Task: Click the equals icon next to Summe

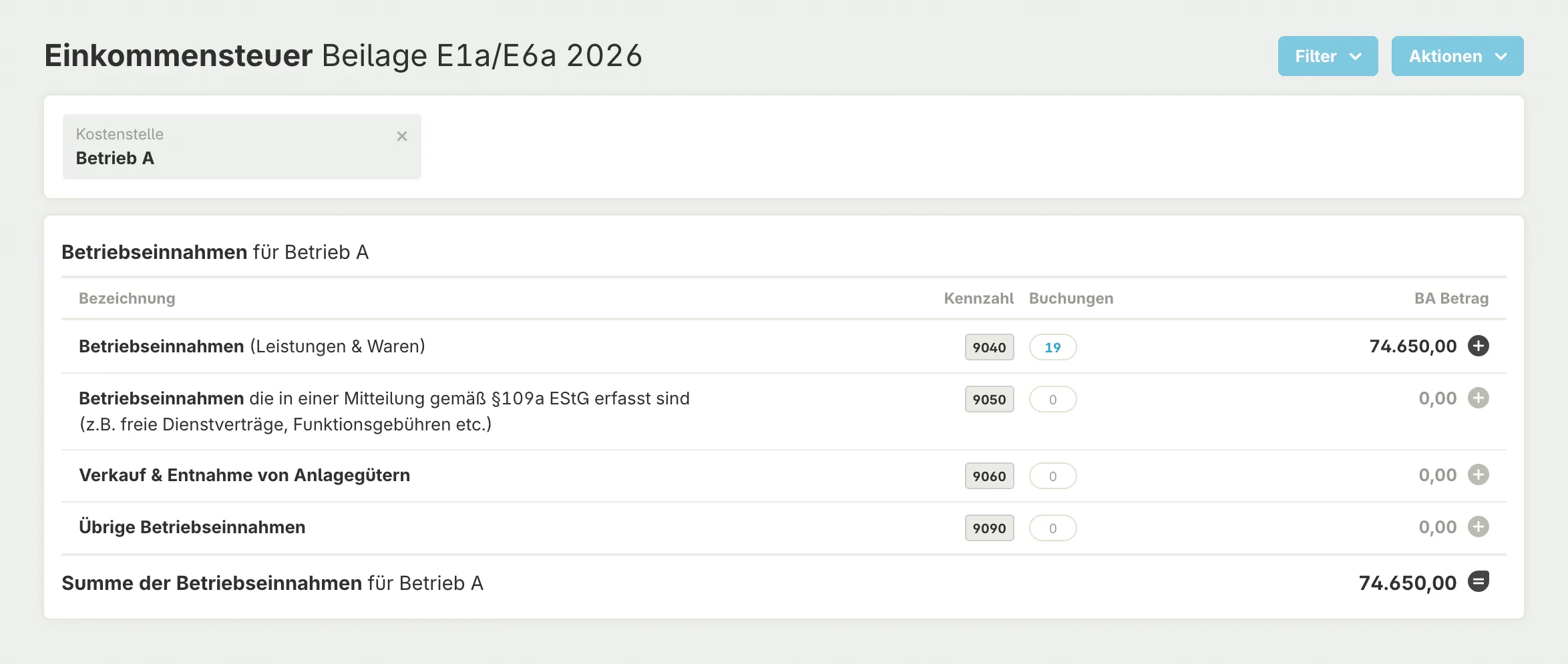Action: (1478, 581)
